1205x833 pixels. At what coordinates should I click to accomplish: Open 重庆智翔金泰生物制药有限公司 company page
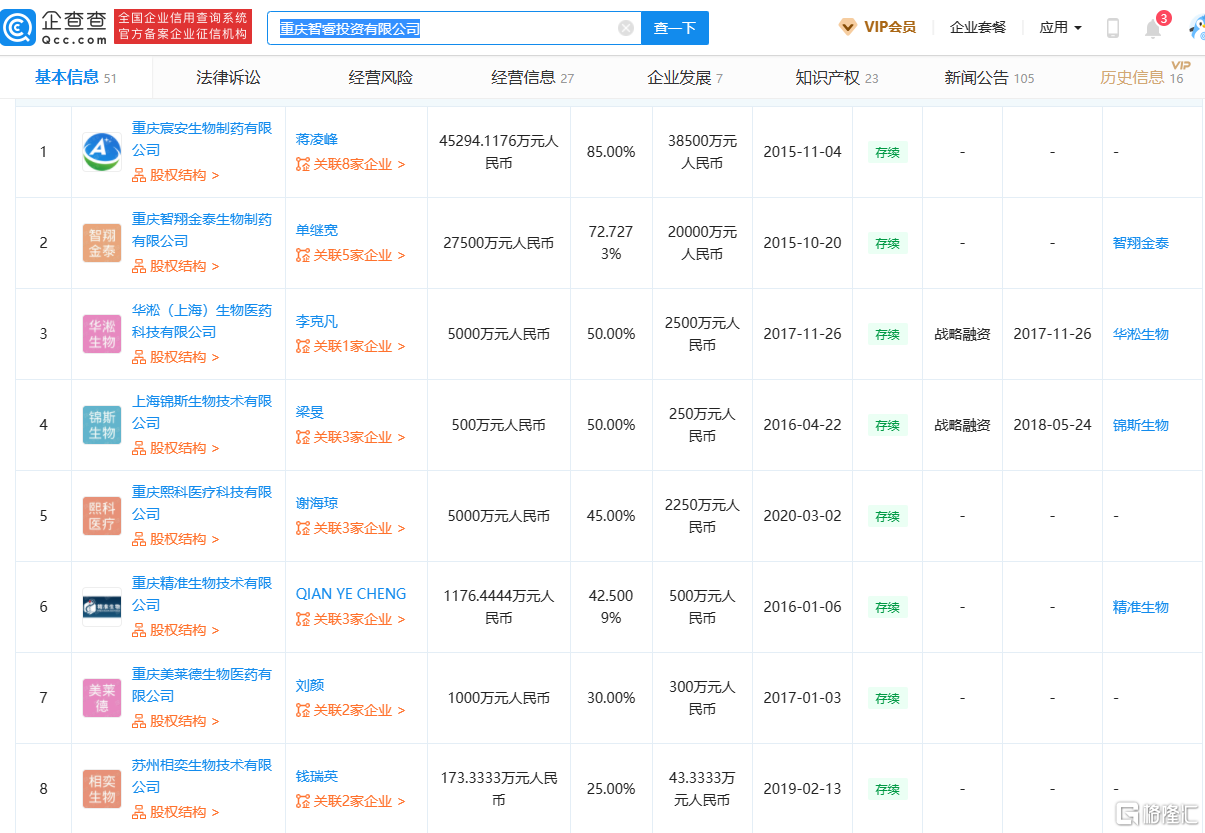(202, 230)
